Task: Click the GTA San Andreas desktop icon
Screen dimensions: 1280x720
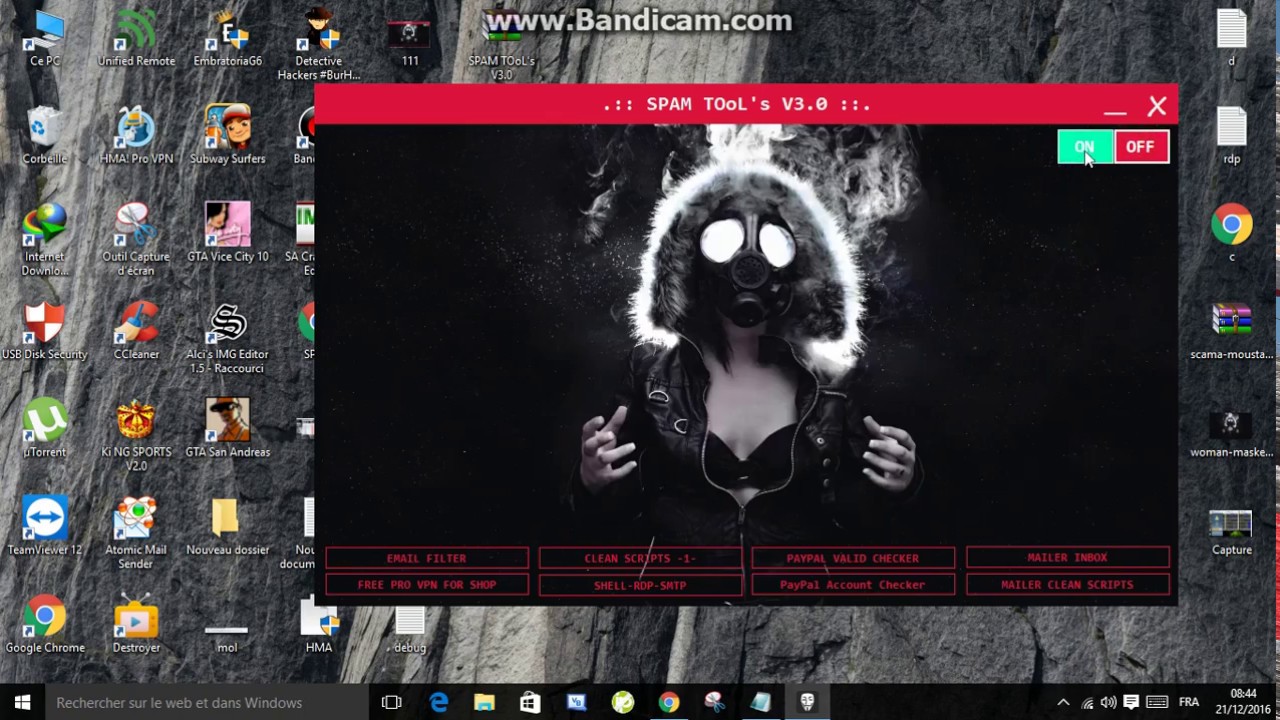Action: click(228, 428)
